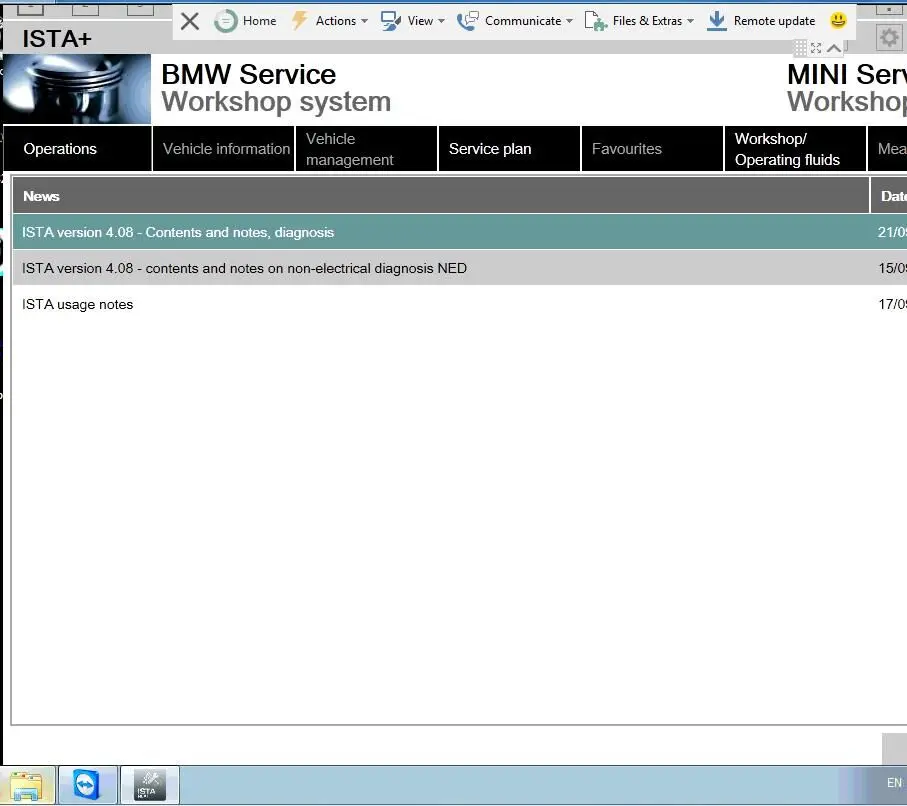Switch to Vehicle management tab
Viewport: 907px width, 806px height.
click(x=366, y=149)
